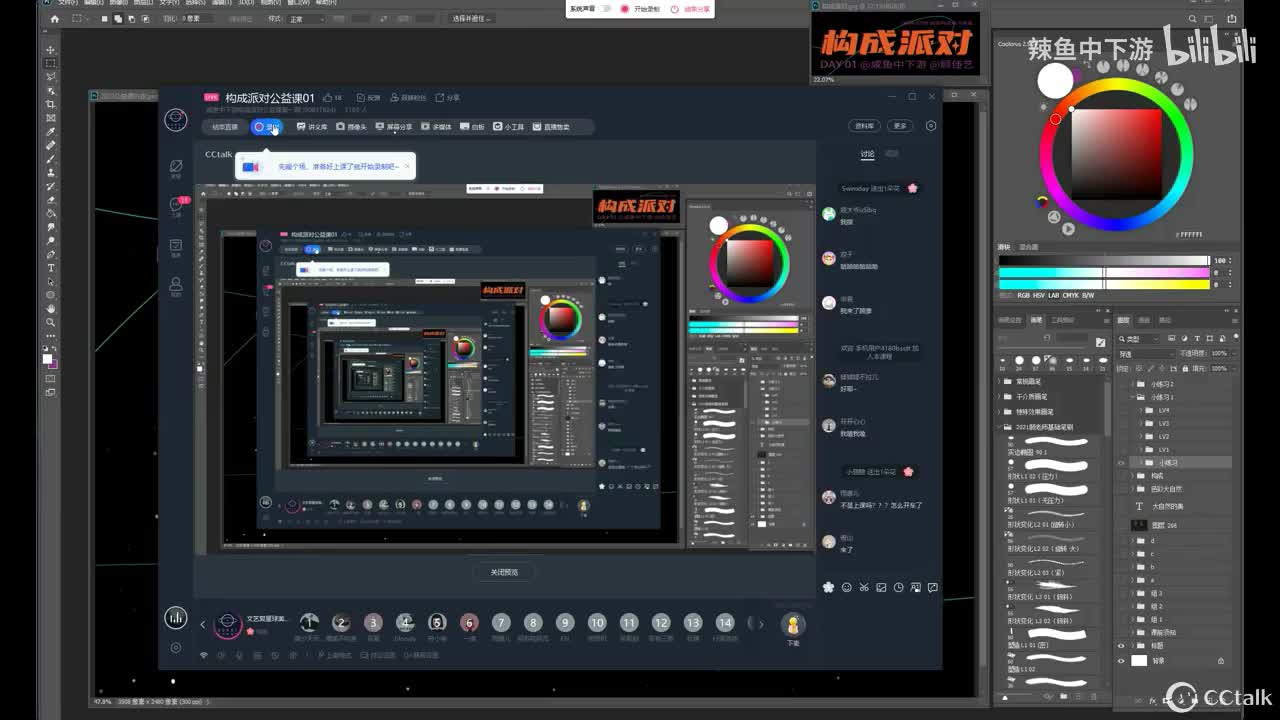Click 结束直播 to end the live stream
This screenshot has width=1280, height=720.
tap(224, 127)
